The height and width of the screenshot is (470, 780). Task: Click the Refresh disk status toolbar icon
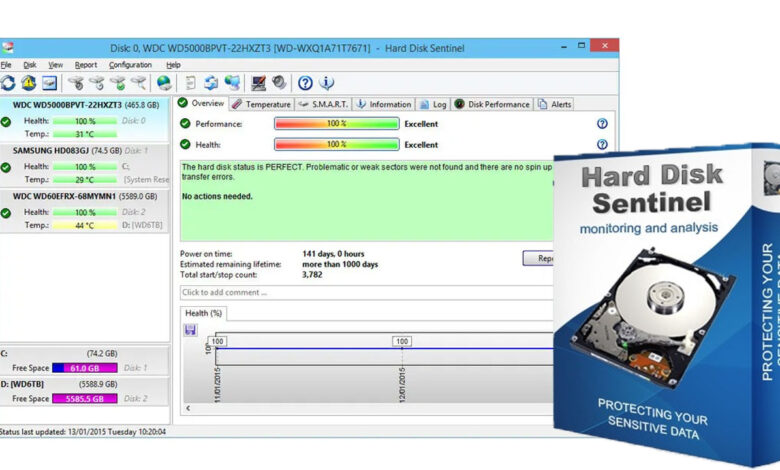pyautogui.click(x=7, y=83)
